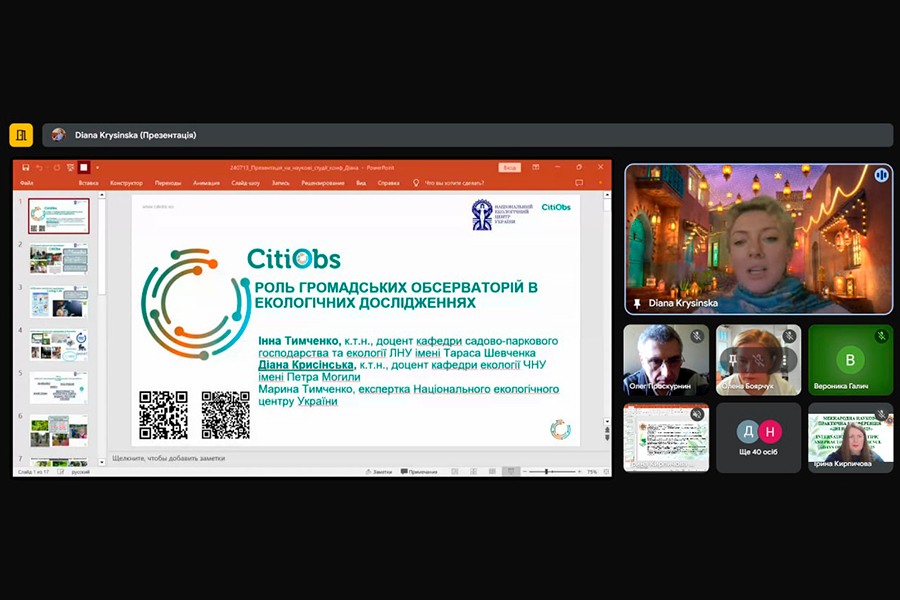Click the highlighted white square toolbar icon
Screen dimensions: 900x600
point(84,168)
